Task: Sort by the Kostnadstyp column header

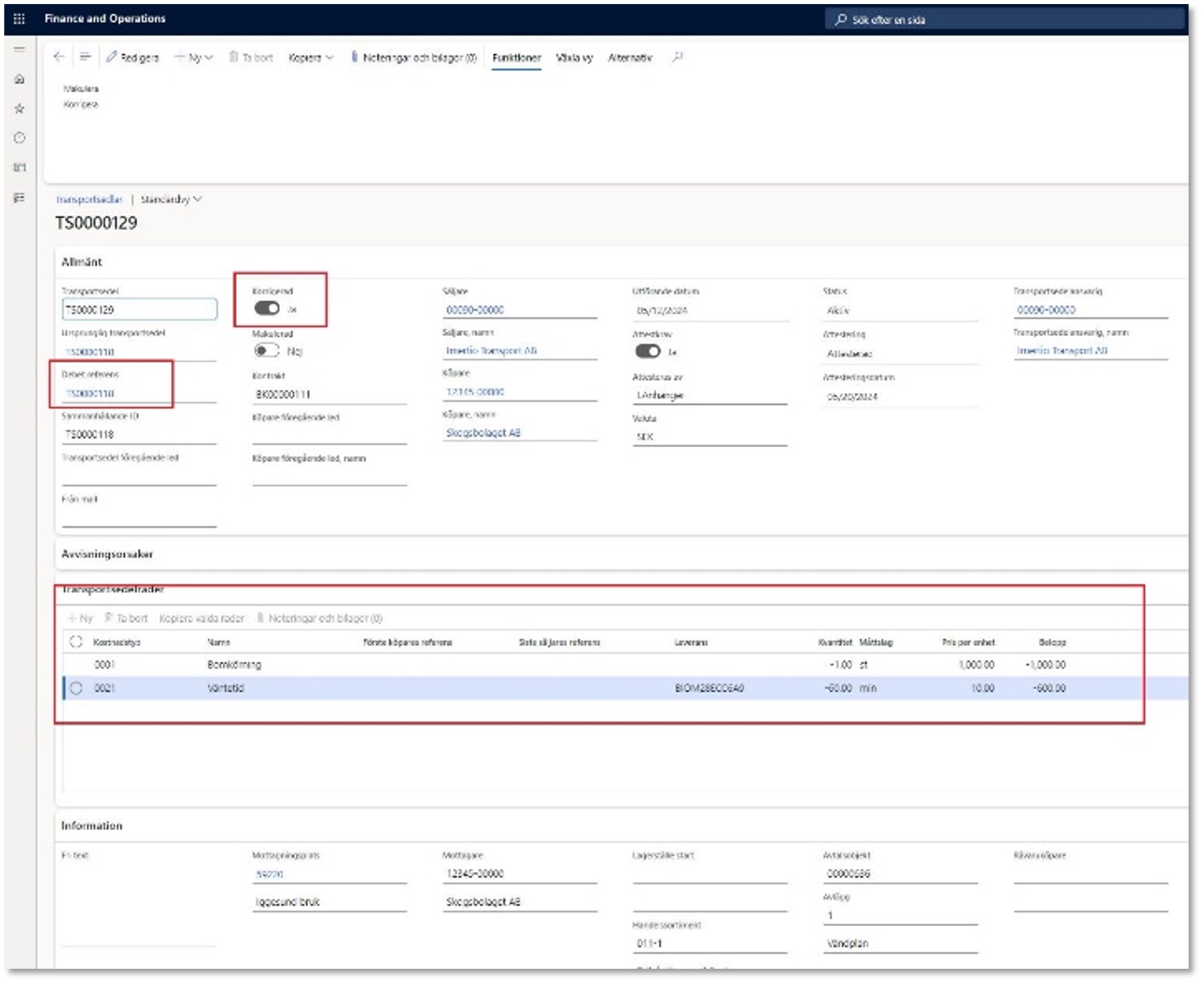Action: click(117, 642)
